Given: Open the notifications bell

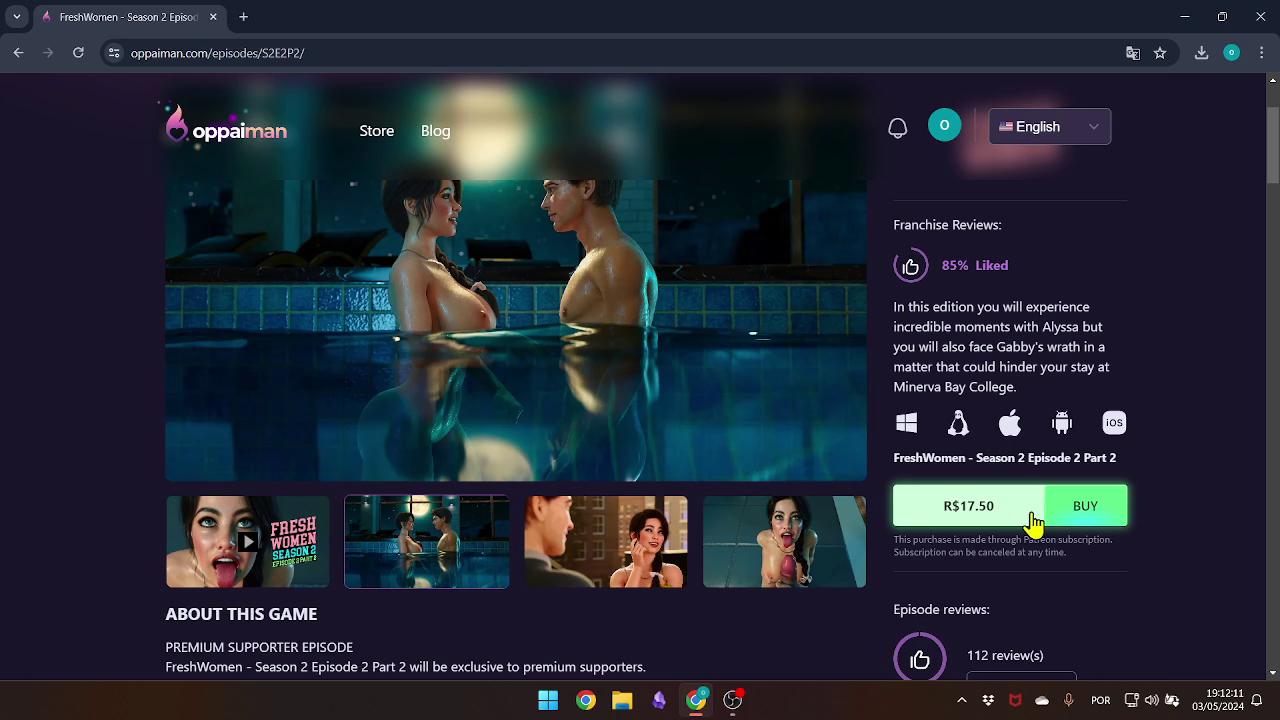Looking at the screenshot, I should (898, 127).
